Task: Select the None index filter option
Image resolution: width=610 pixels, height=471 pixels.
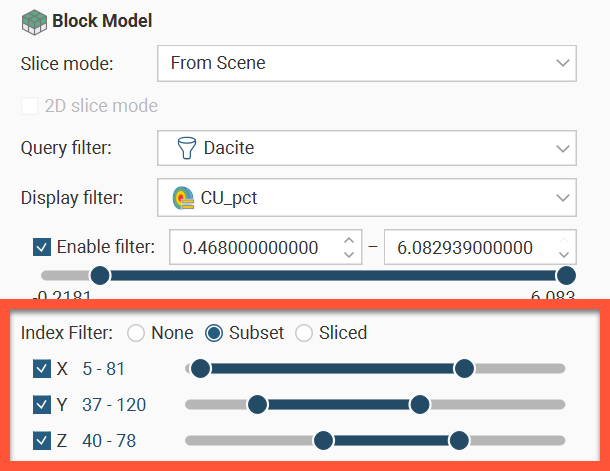Action: point(136,333)
